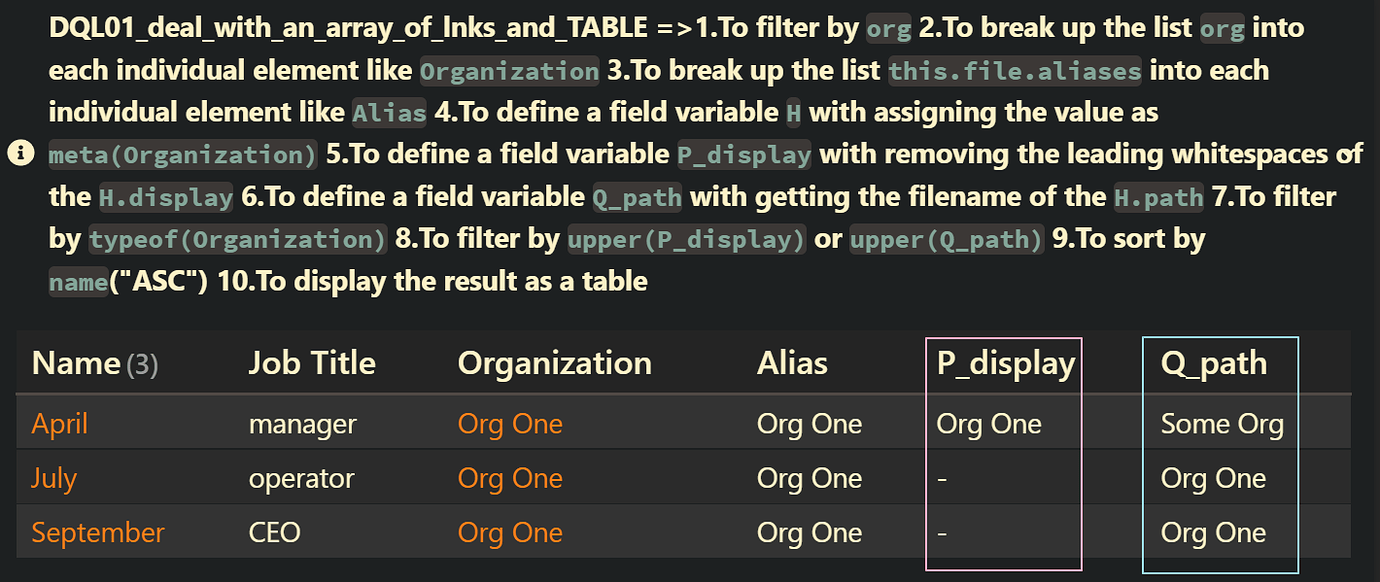Click the this.file.aliases inline code
Viewport: 1380px width, 582px height.
[x=1015, y=71]
